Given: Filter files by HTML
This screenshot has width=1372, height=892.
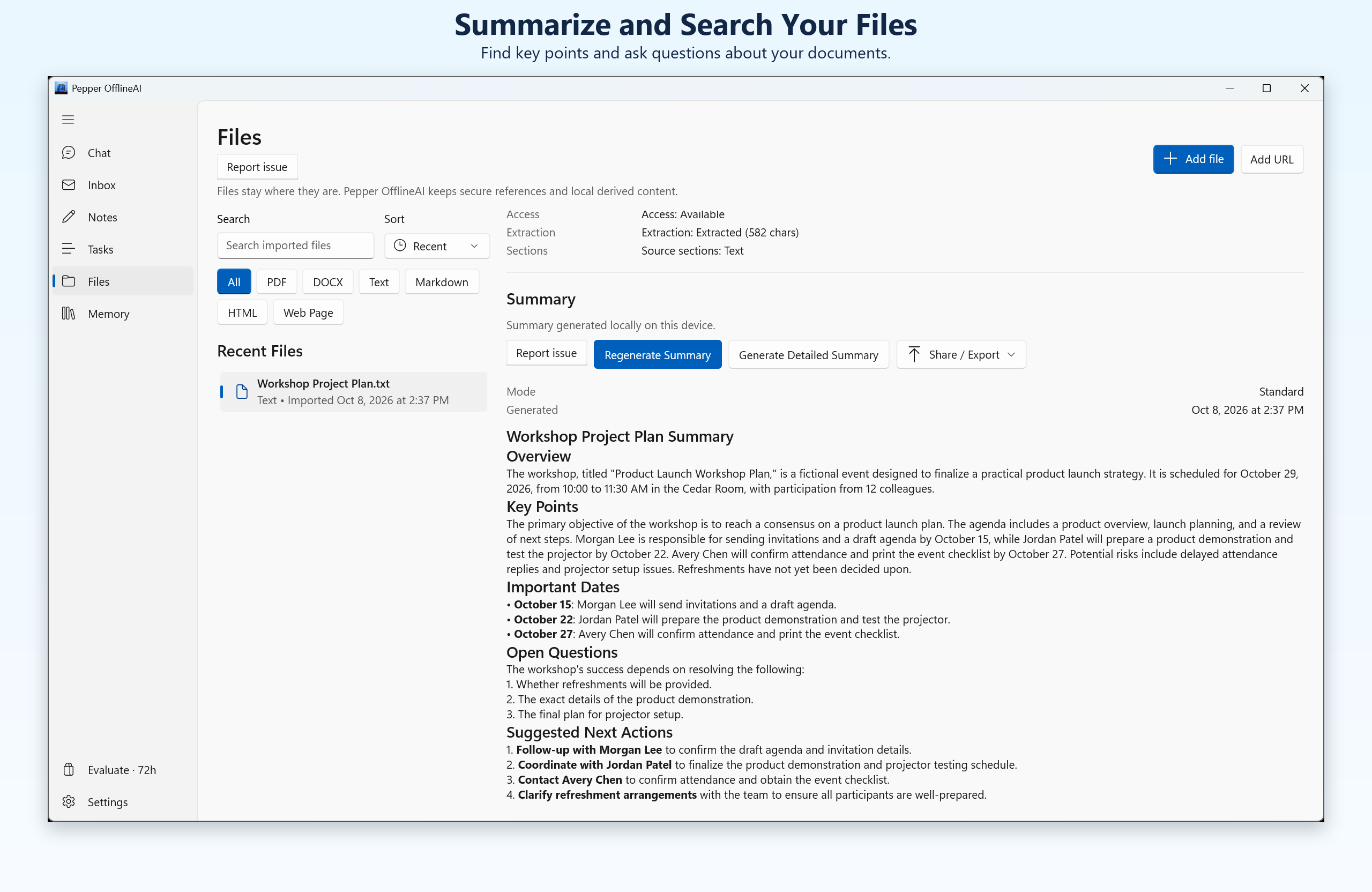Looking at the screenshot, I should click(x=242, y=313).
